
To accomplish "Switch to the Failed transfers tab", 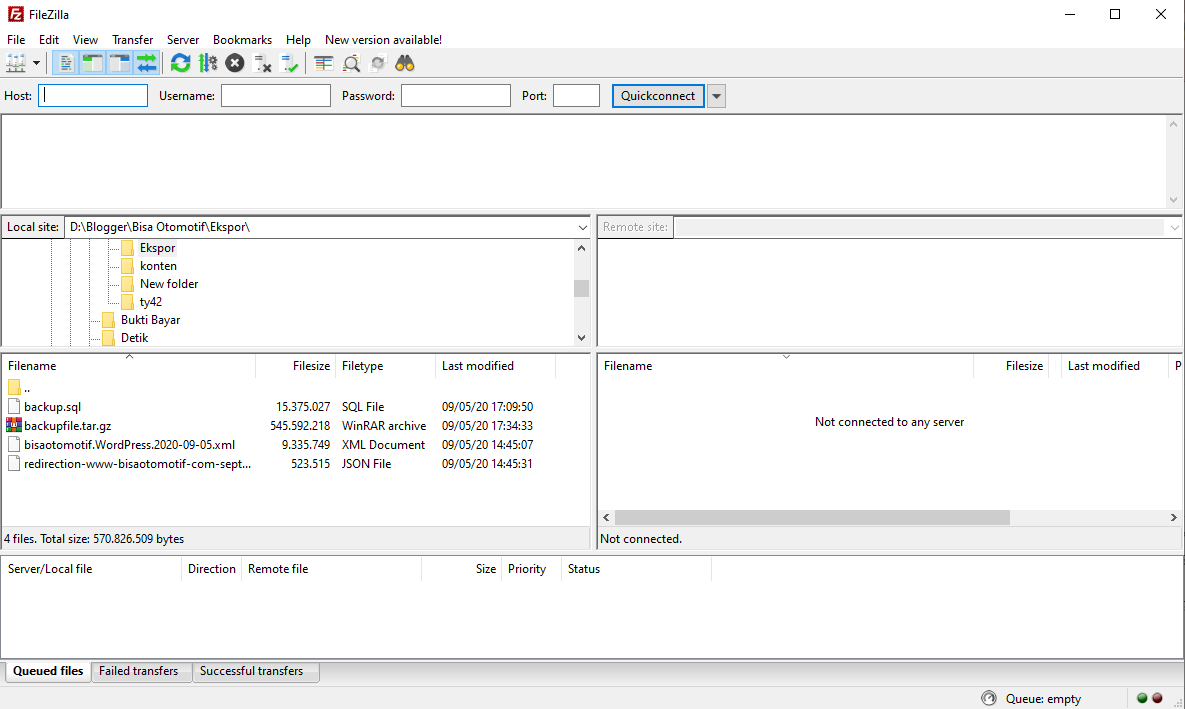I will coord(139,671).
